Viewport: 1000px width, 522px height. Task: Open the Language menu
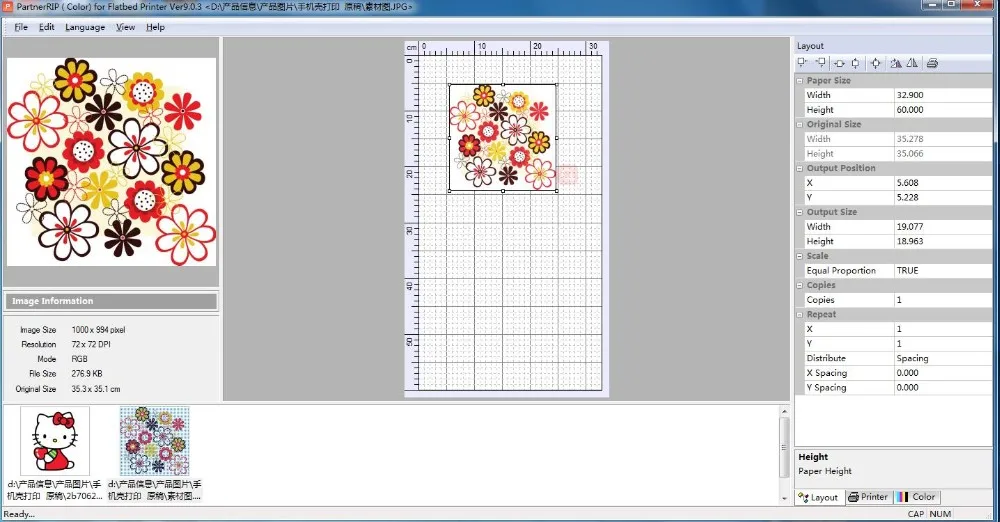click(85, 27)
